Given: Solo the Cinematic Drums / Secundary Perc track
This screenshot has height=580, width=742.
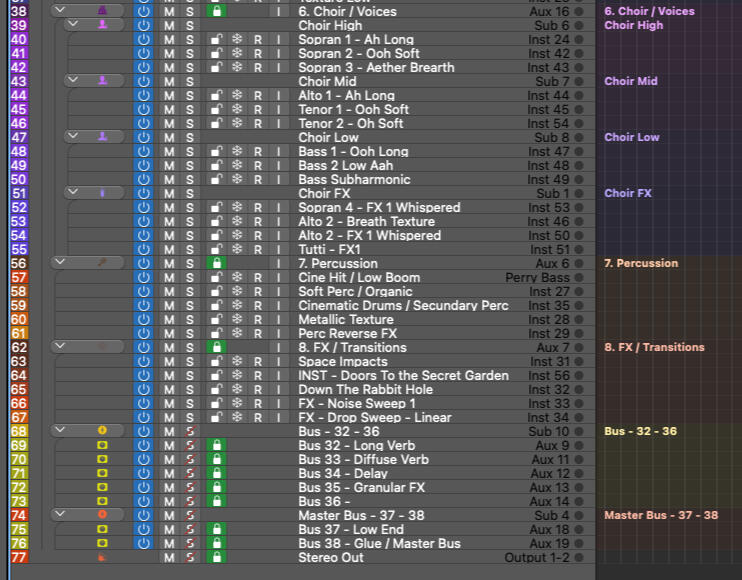Looking at the screenshot, I should tap(190, 306).
